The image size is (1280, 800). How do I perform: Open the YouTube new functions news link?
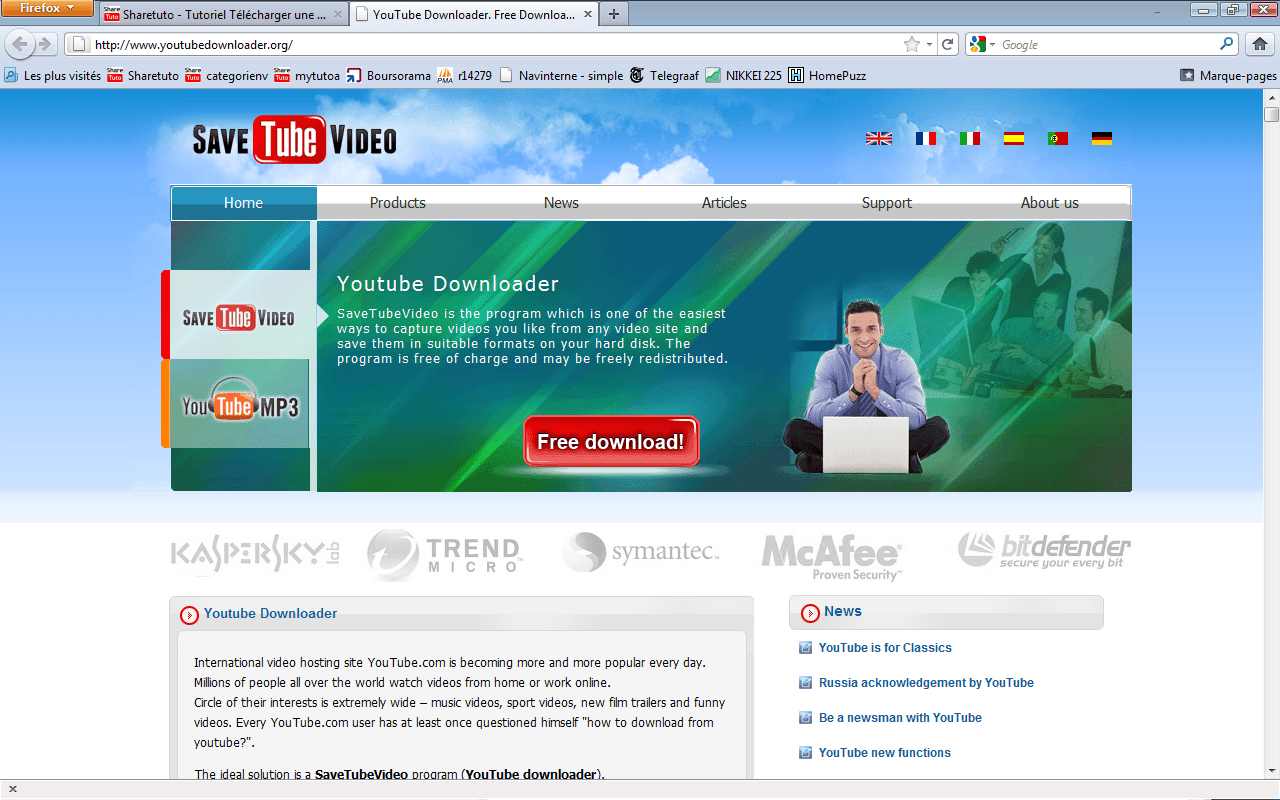(x=885, y=753)
